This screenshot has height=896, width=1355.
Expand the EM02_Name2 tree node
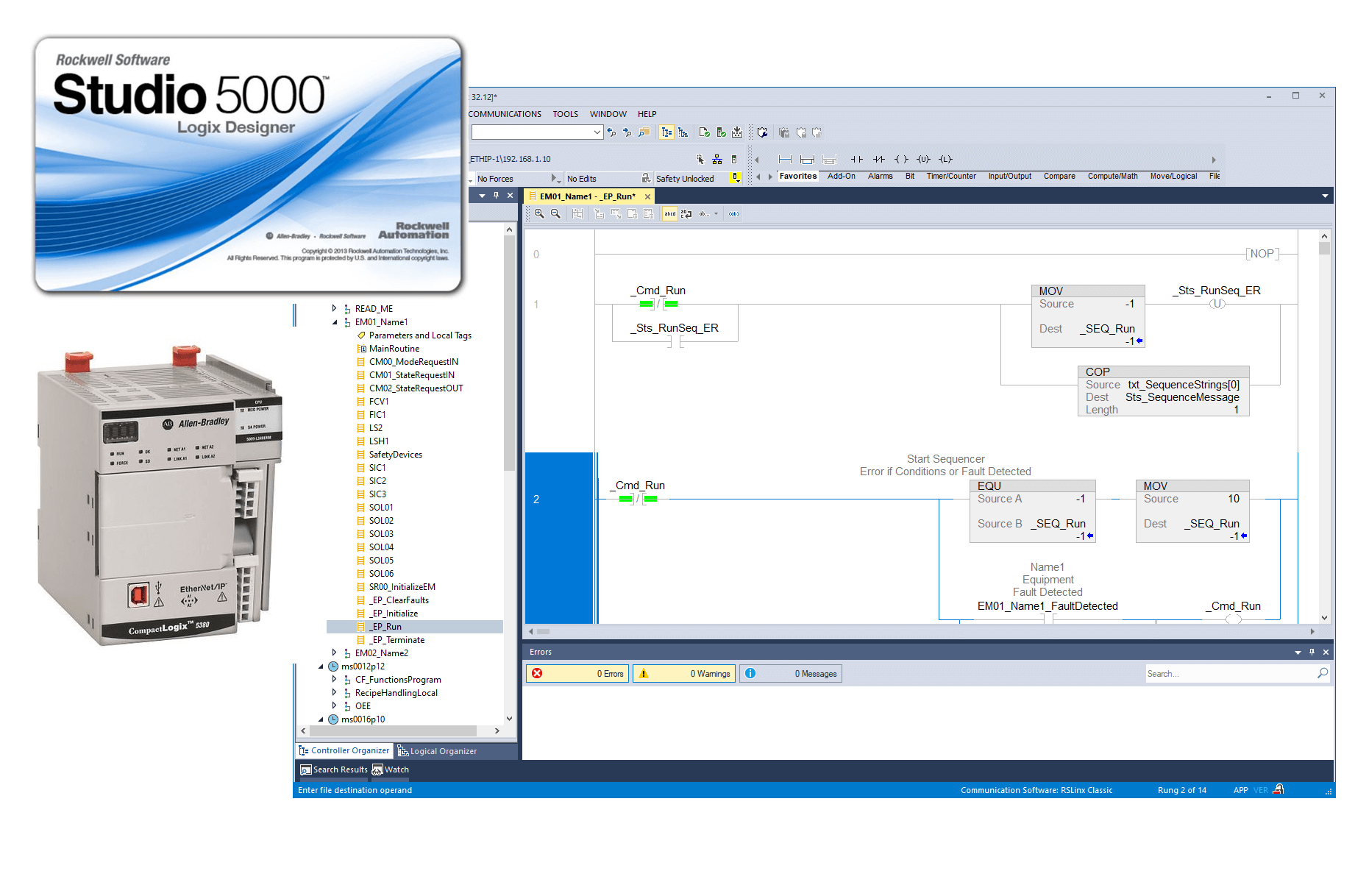click(335, 653)
